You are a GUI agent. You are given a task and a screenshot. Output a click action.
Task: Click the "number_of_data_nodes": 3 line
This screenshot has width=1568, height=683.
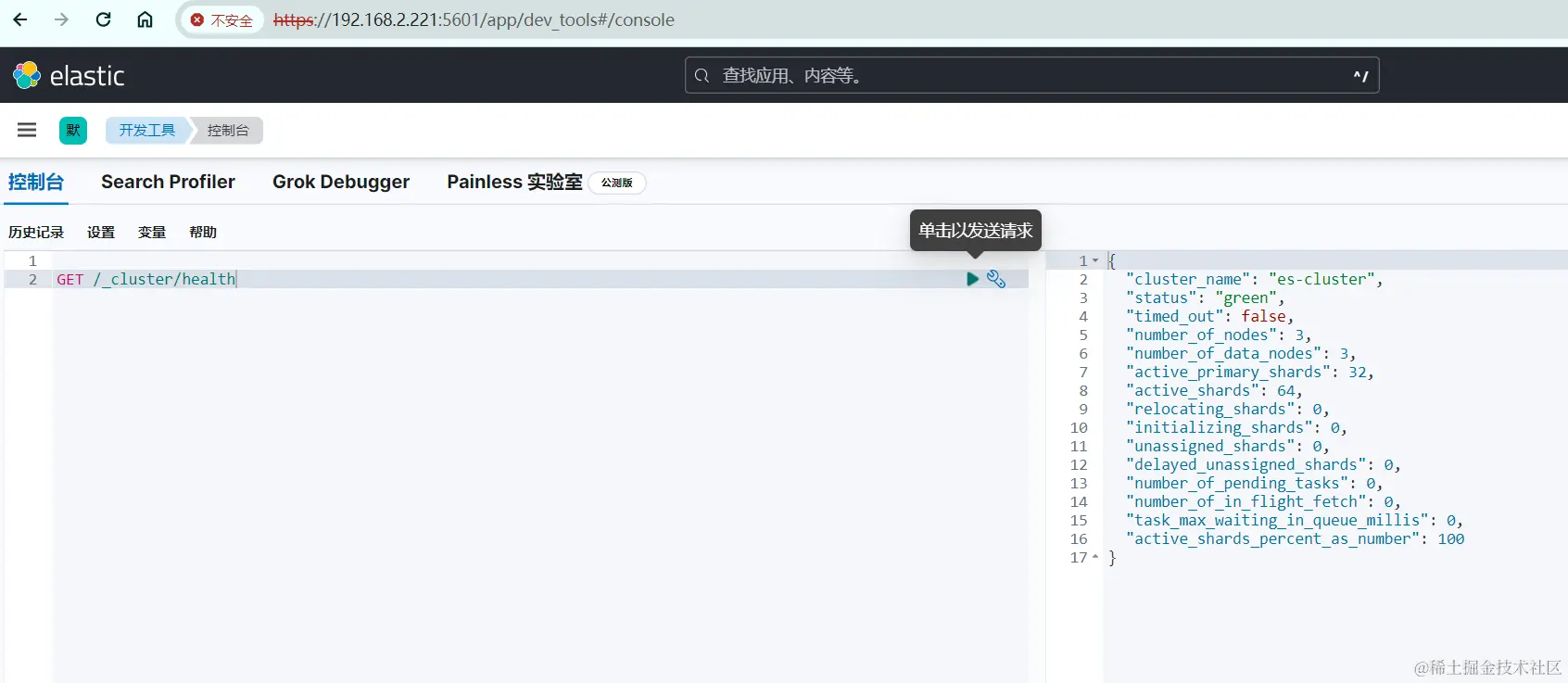pyautogui.click(x=1241, y=353)
